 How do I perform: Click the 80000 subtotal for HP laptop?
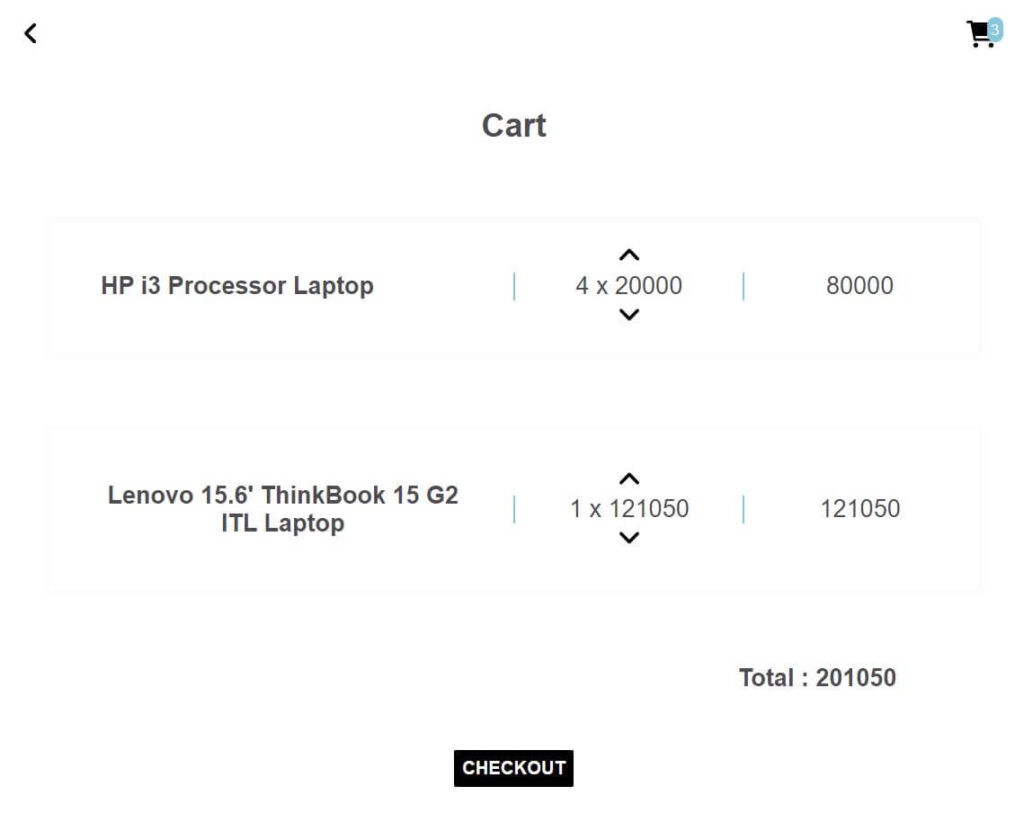860,286
